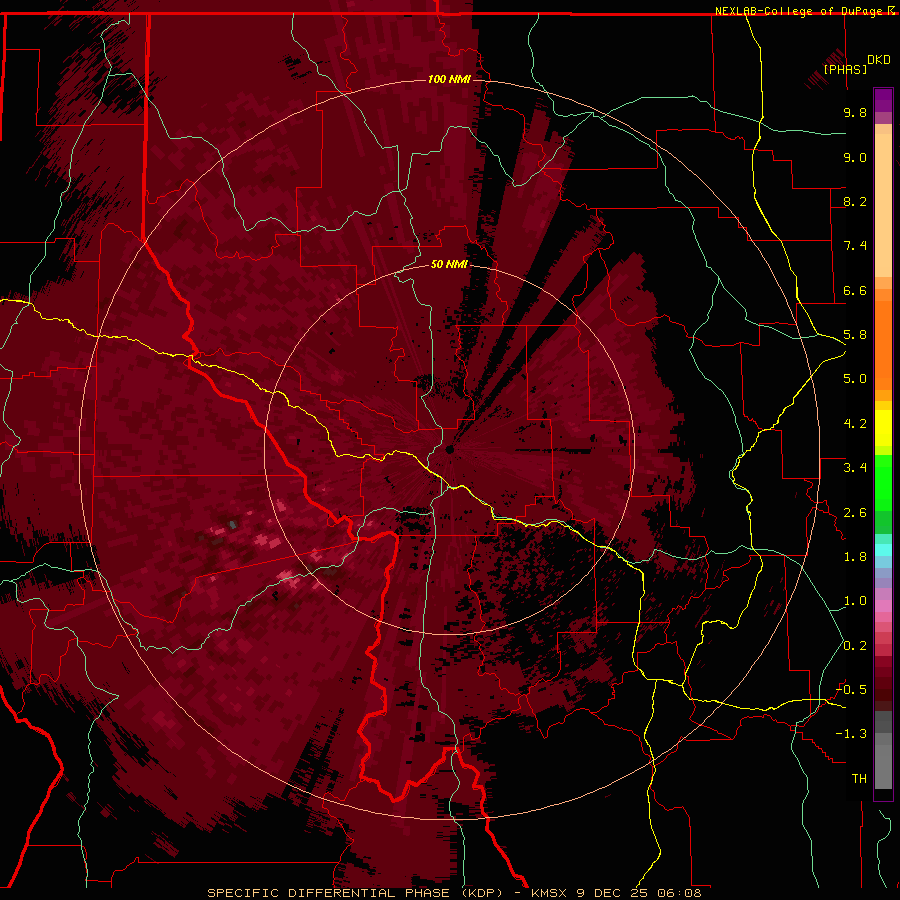Pick the gray band near TH
The width and height of the screenshot is (900, 900).
point(883,766)
